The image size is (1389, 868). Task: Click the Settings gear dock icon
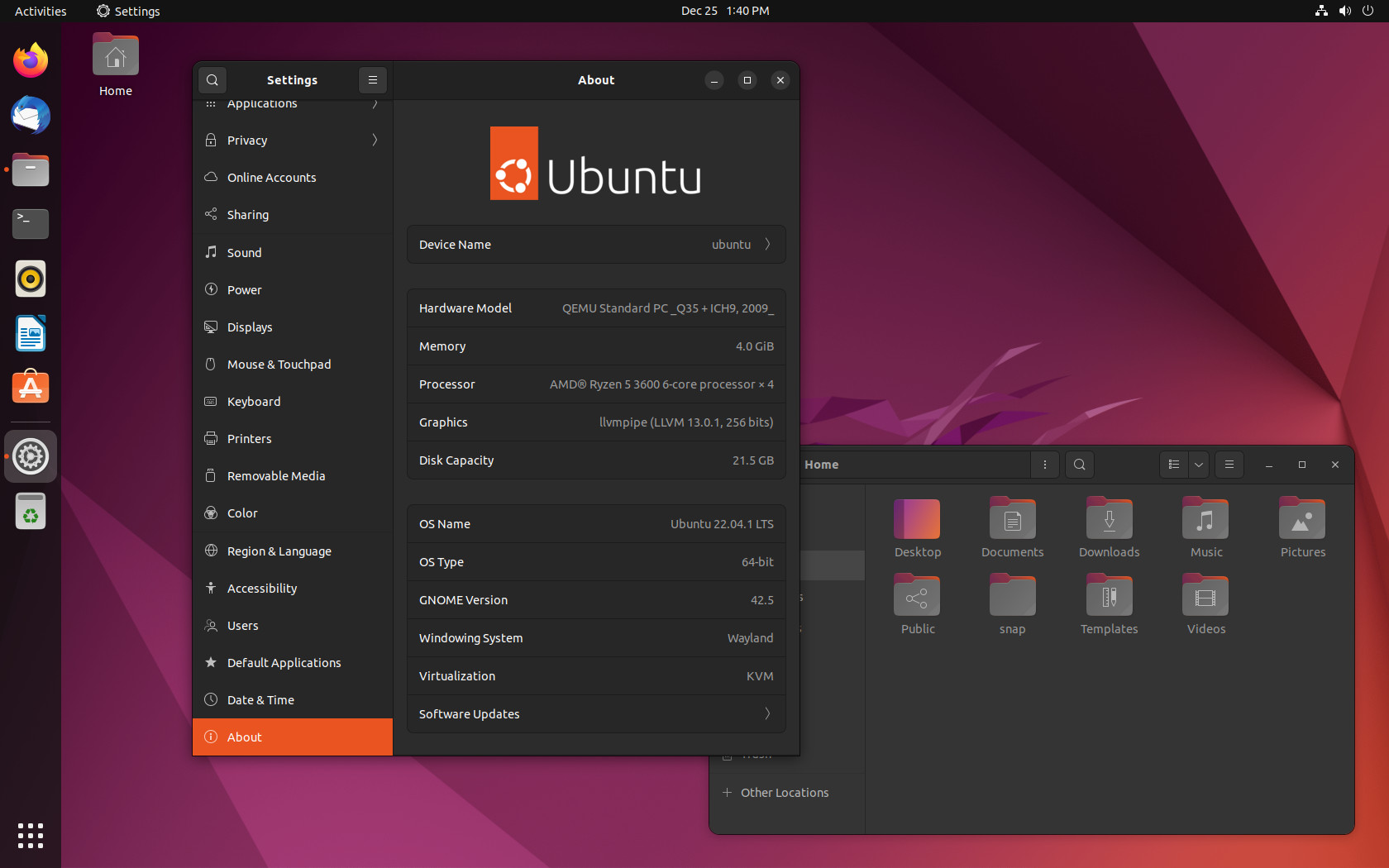31,456
